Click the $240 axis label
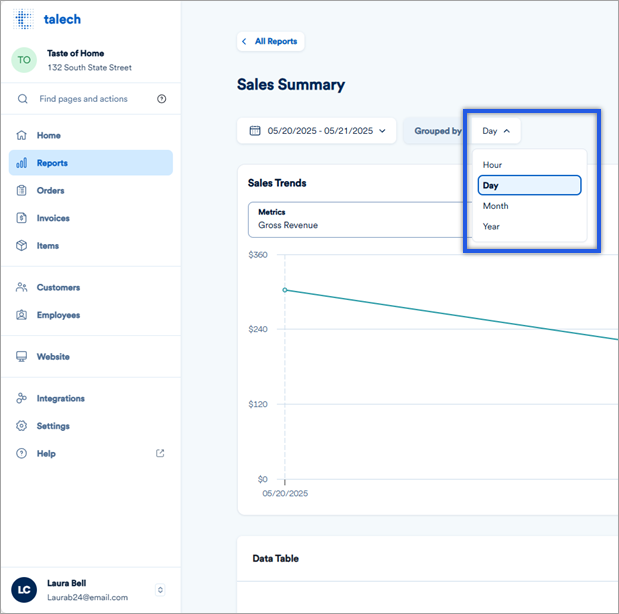619x614 pixels. [258, 329]
